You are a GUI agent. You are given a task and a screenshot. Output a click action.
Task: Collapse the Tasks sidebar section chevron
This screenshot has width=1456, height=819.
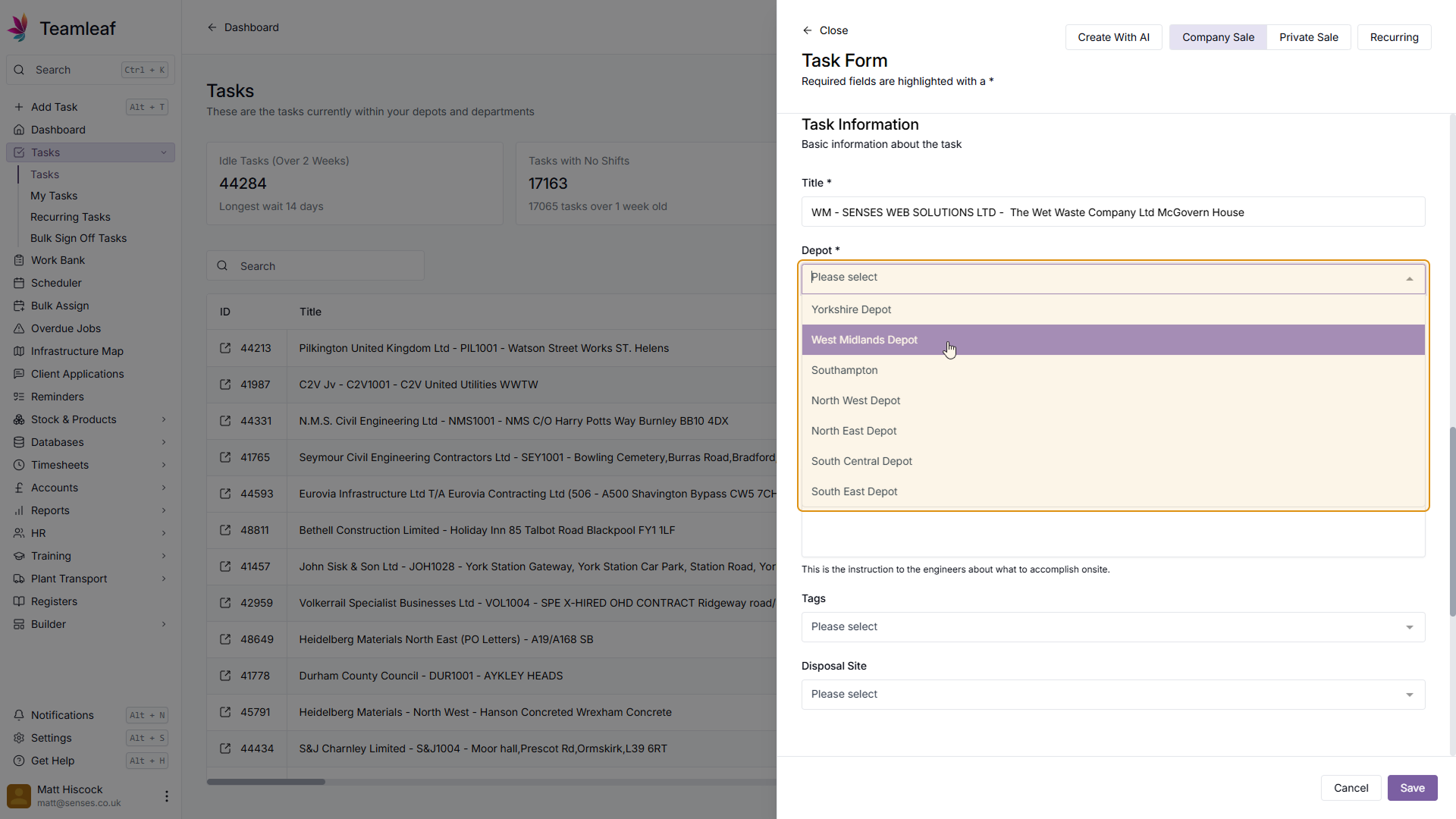(x=164, y=152)
